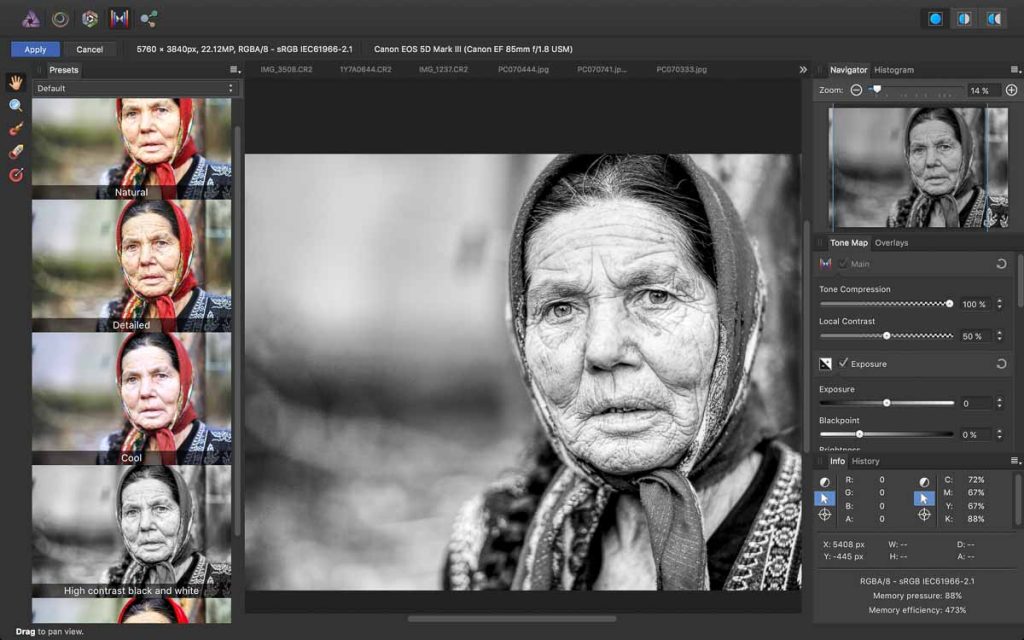The width and height of the screenshot is (1024, 640).
Task: Open the Presets panel options menu
Action: point(234,70)
